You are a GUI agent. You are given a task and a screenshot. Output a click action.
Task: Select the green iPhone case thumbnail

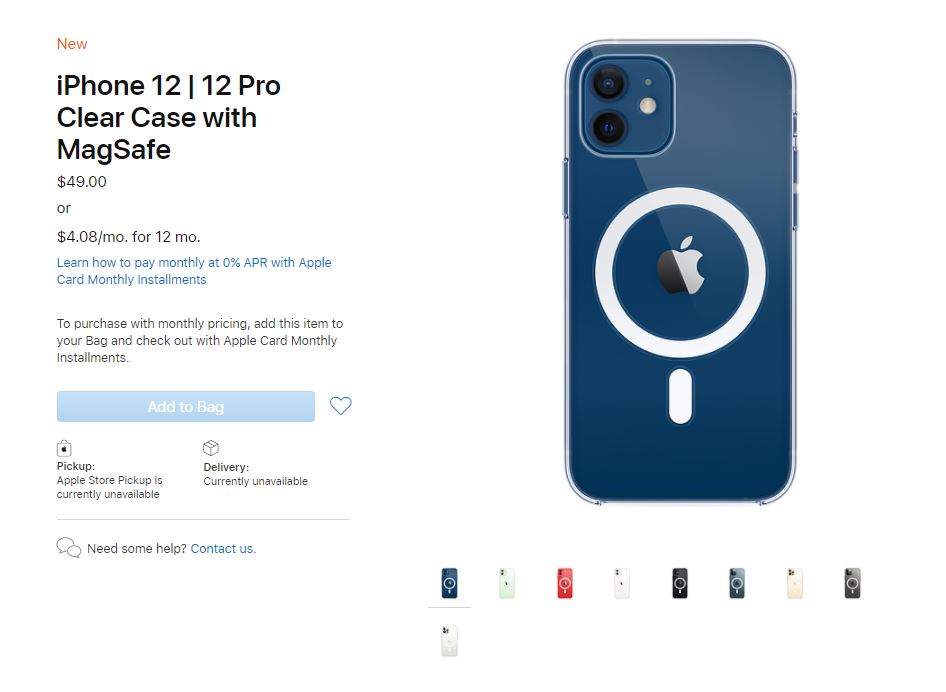pos(507,583)
